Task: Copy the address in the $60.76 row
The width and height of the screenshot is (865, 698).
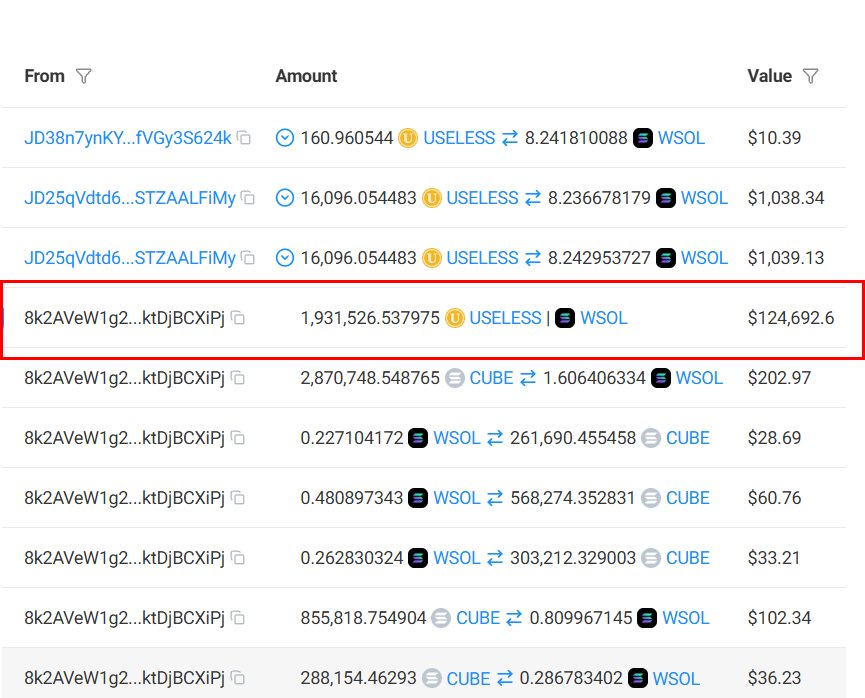Action: 238,498
